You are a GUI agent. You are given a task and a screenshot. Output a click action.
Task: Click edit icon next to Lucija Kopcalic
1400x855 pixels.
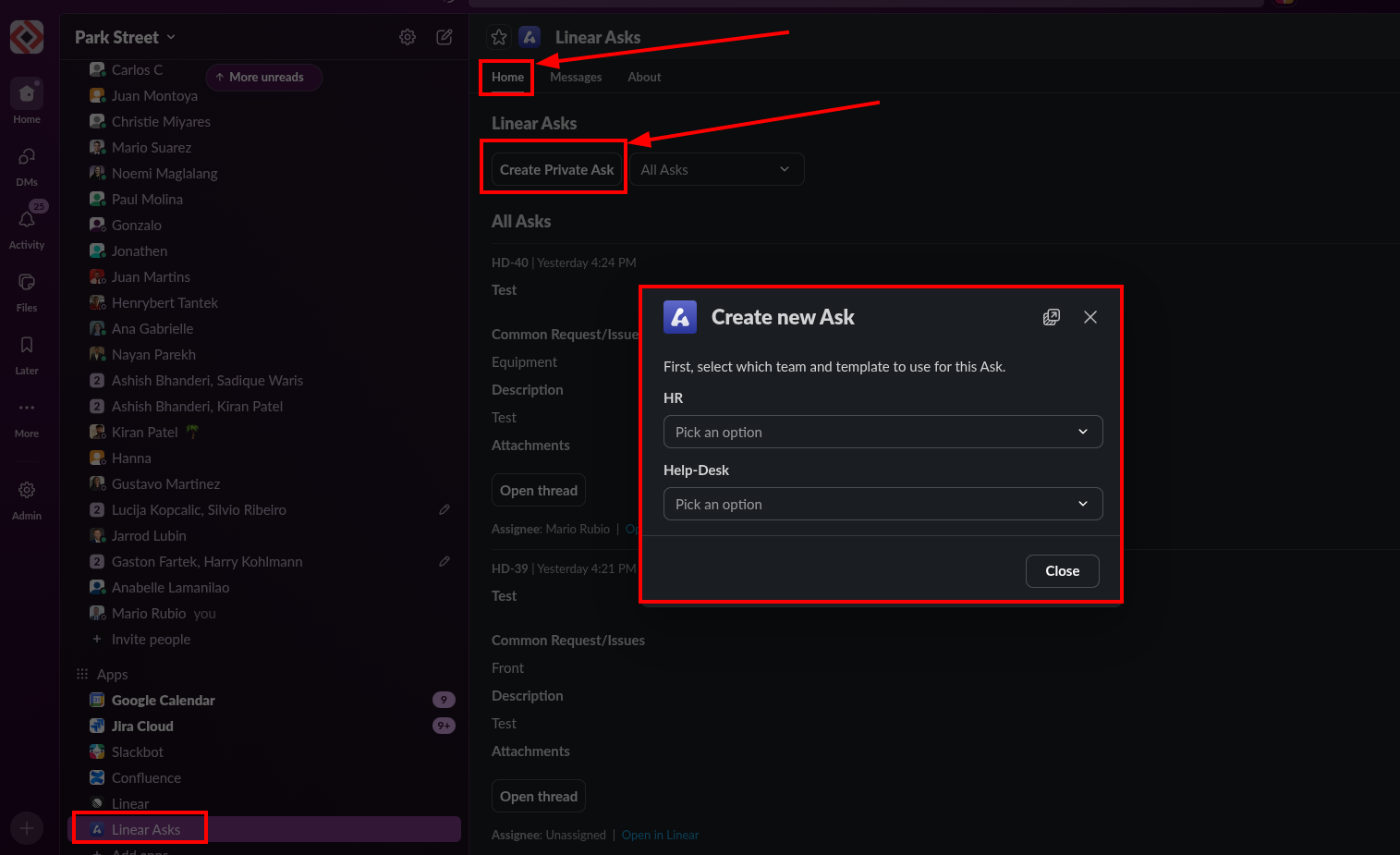click(x=444, y=509)
